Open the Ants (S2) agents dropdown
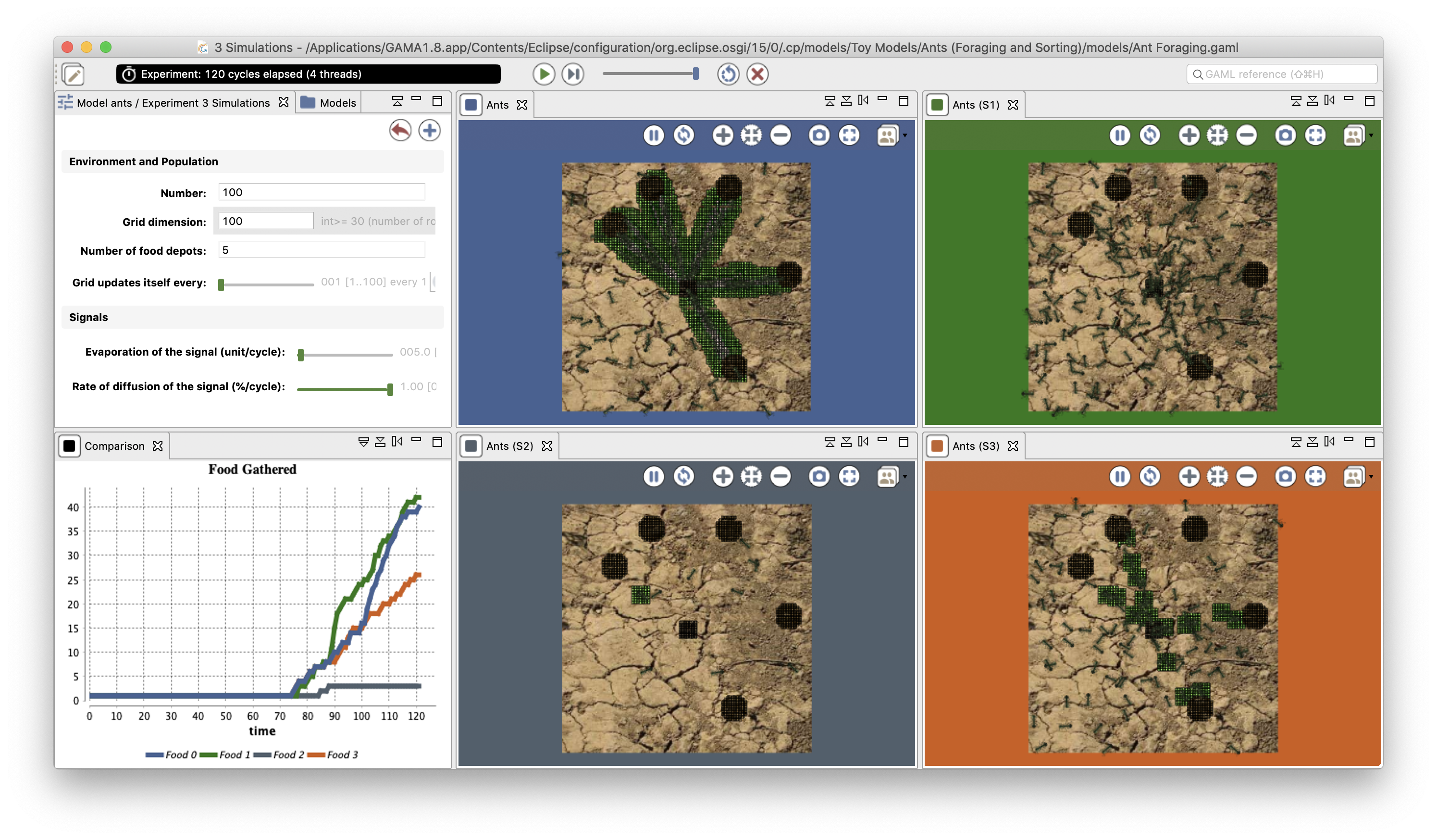 892,477
